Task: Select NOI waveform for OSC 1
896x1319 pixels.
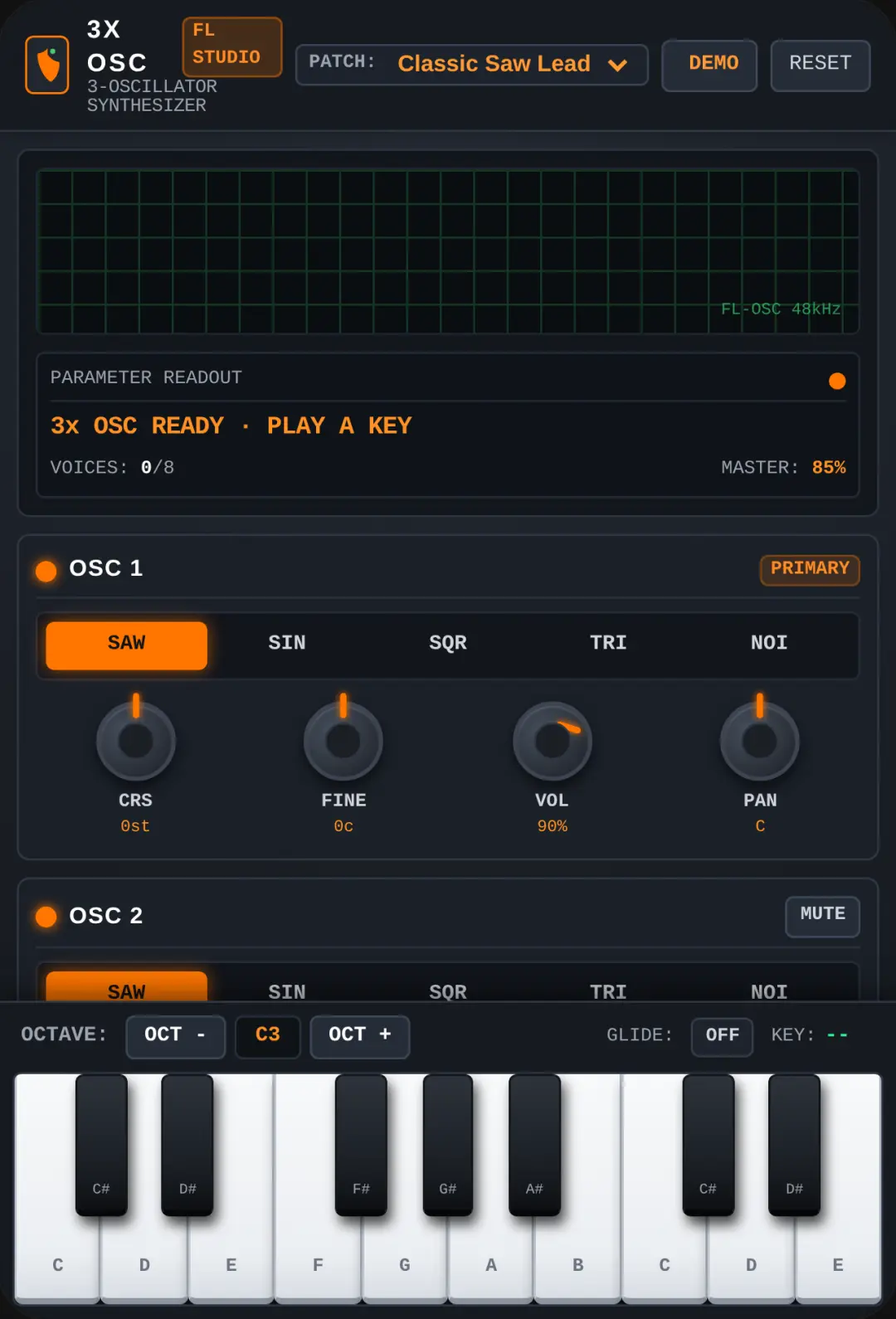Action: point(769,645)
